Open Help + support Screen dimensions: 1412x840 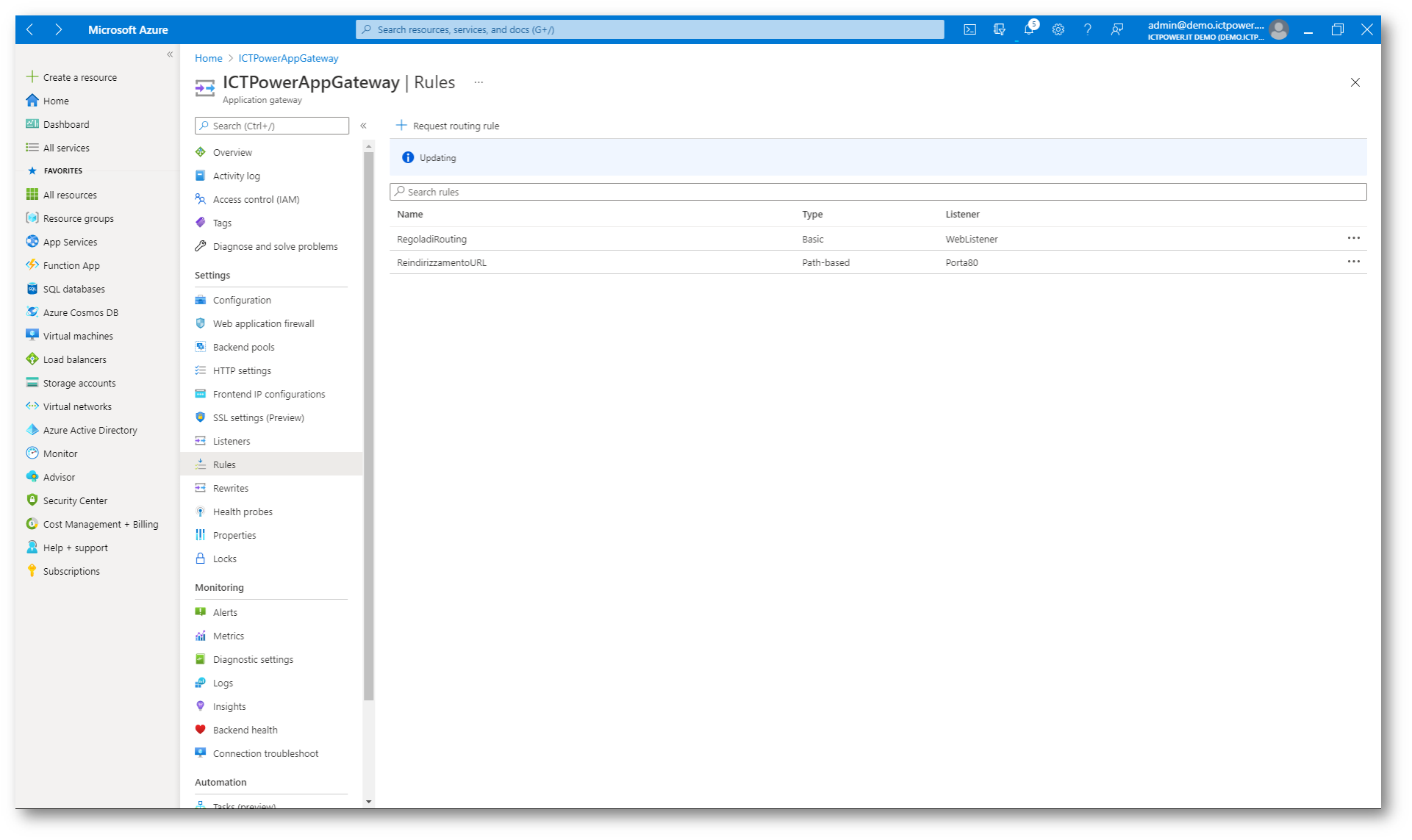pyautogui.click(x=67, y=548)
